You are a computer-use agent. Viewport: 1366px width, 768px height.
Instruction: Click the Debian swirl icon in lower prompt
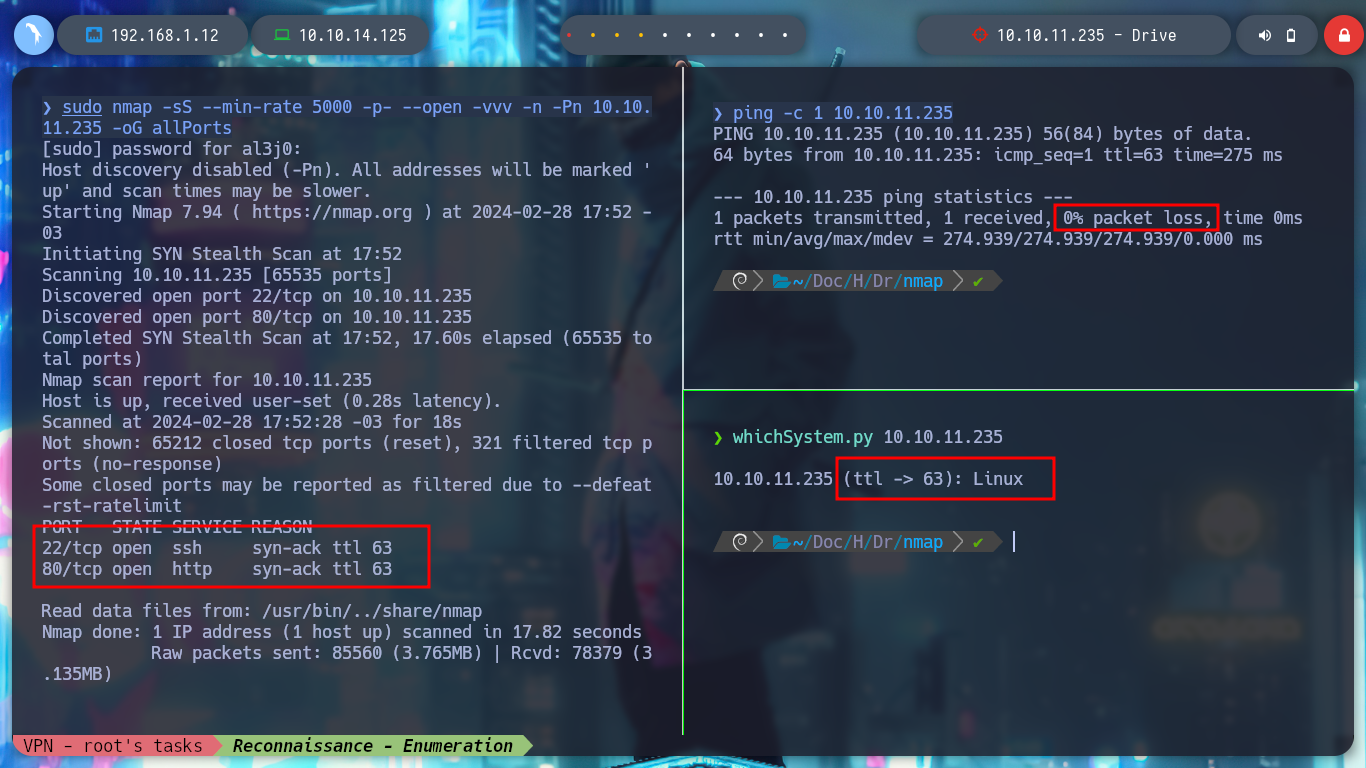(741, 542)
